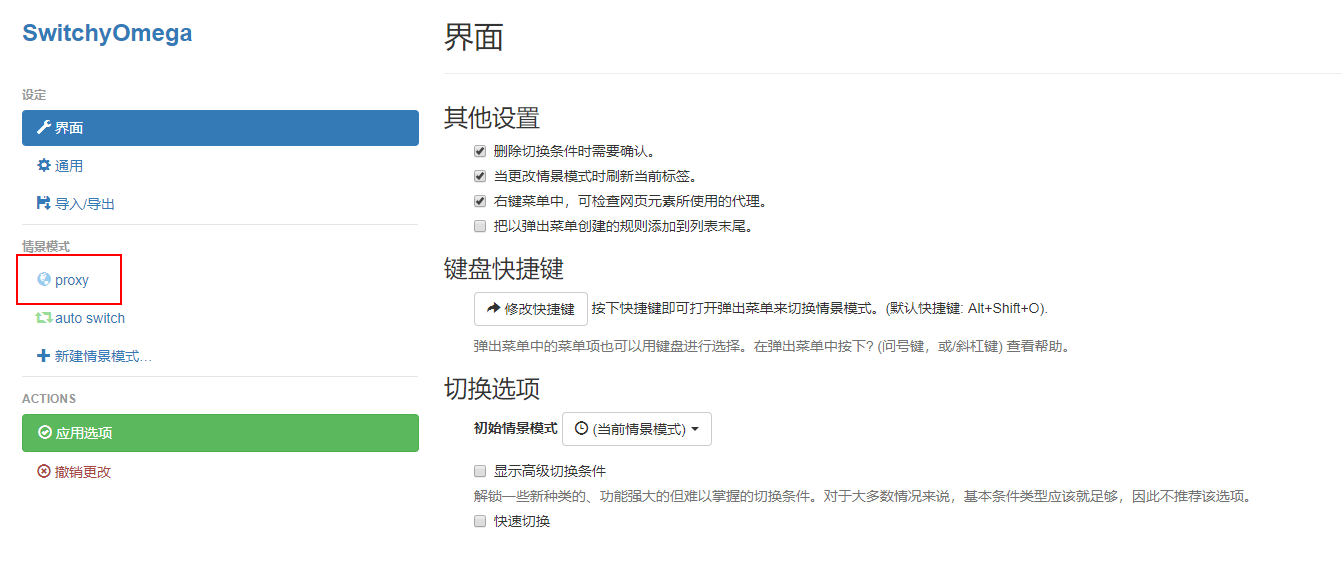This screenshot has width=1342, height=573.
Task: Click the gear icon beside 通用
Action: point(43,166)
